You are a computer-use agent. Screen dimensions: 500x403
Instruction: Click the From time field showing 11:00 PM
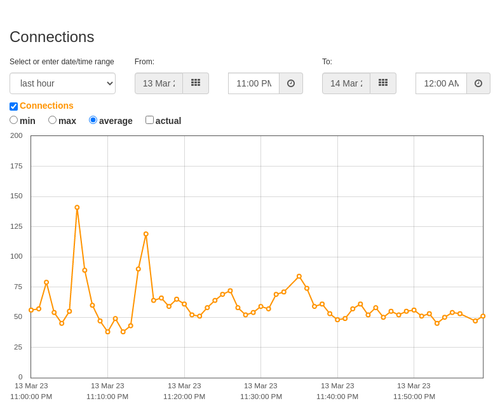254,83
